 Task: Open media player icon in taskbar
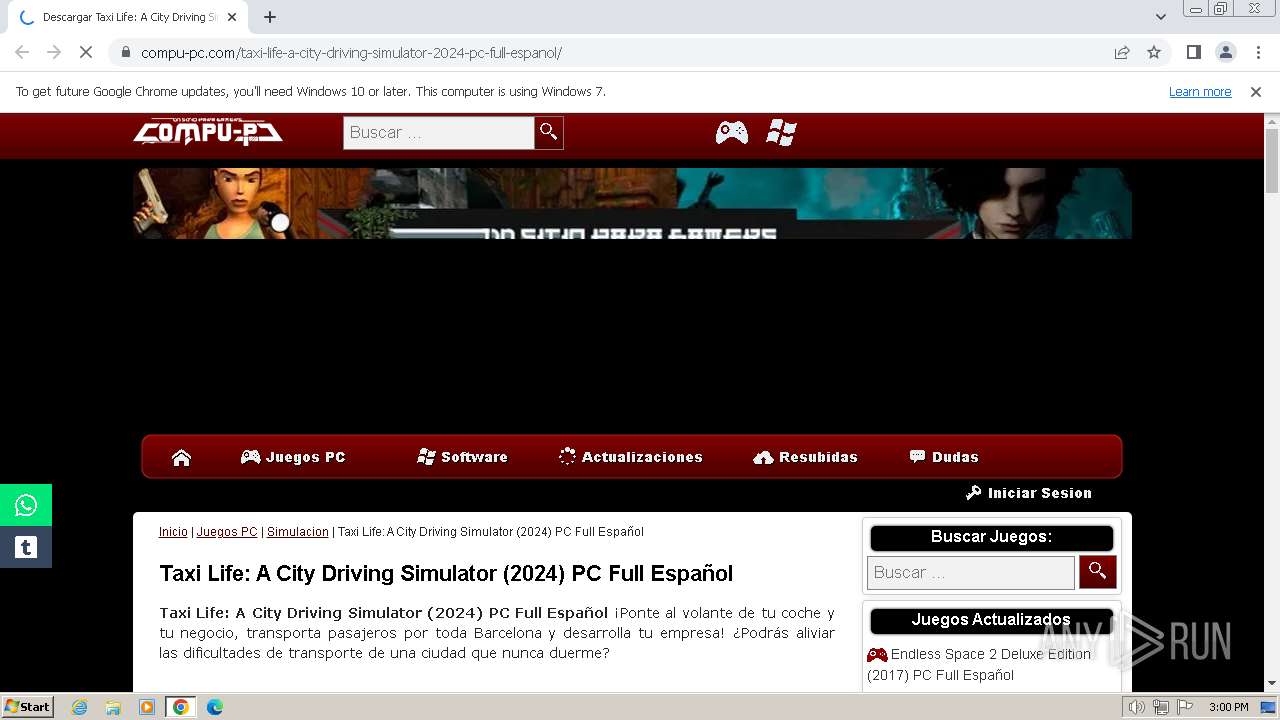pyautogui.click(x=147, y=707)
